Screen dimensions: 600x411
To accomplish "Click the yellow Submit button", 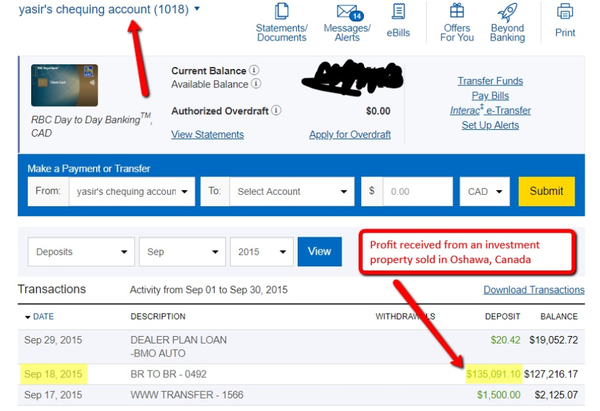I will click(x=546, y=191).
